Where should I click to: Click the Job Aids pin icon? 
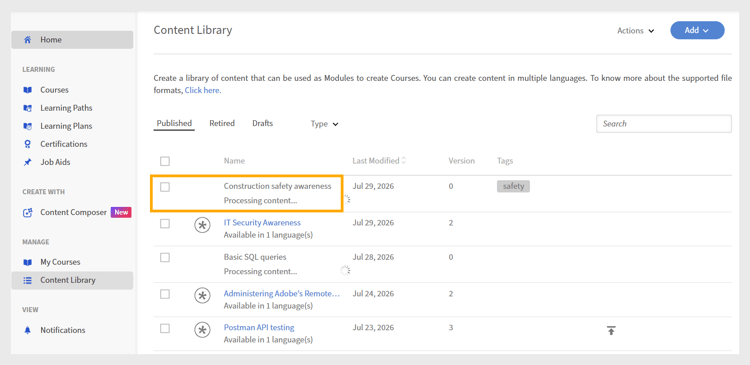pyautogui.click(x=28, y=162)
